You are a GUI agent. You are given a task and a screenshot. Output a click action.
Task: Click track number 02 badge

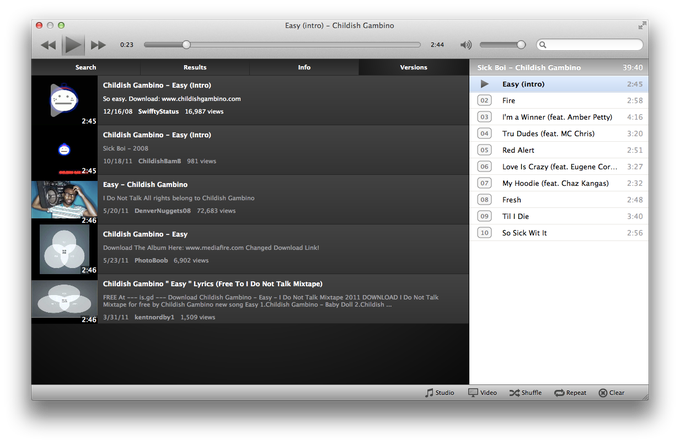[484, 101]
